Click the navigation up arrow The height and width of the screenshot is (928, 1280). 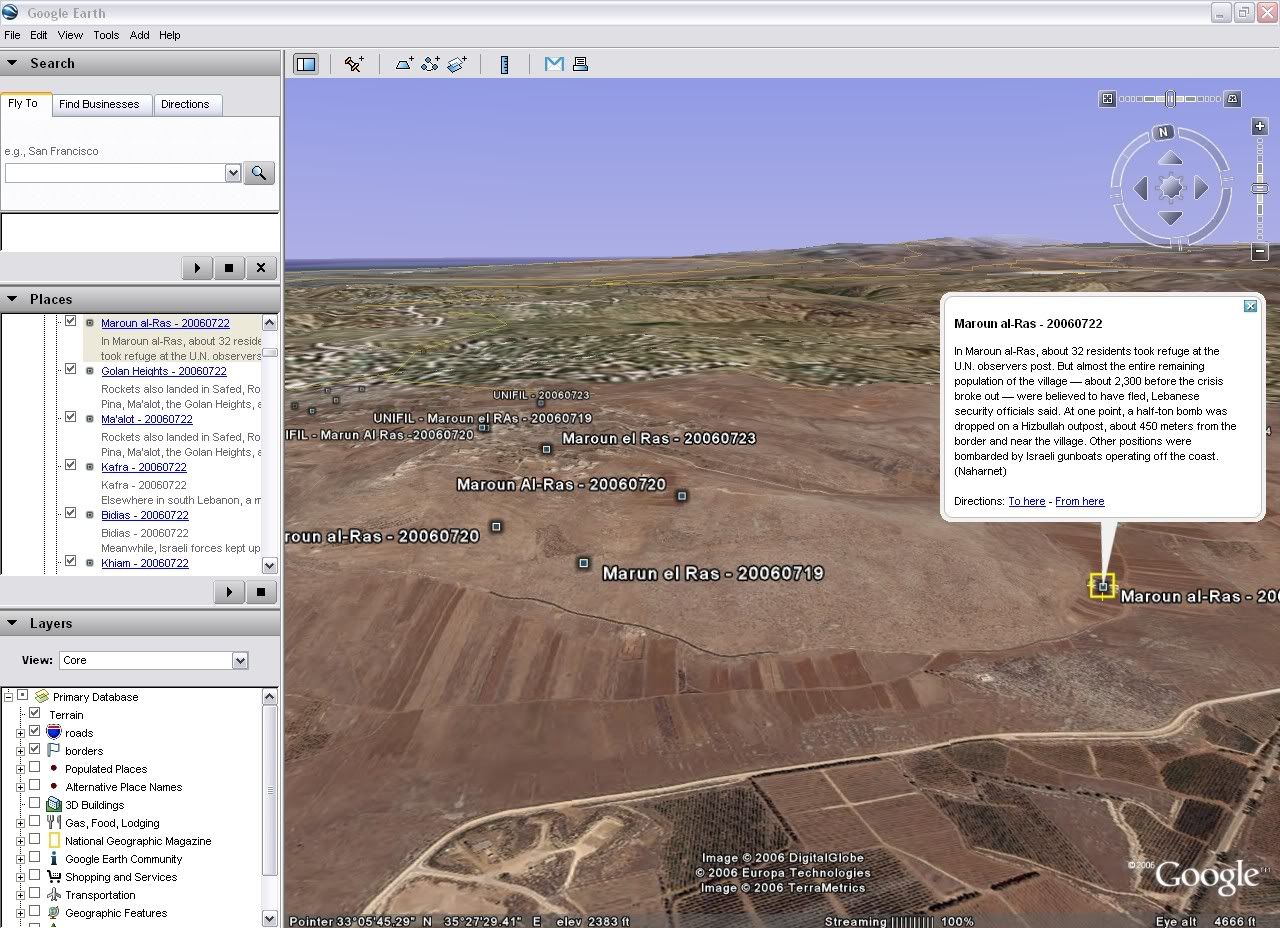(1171, 158)
